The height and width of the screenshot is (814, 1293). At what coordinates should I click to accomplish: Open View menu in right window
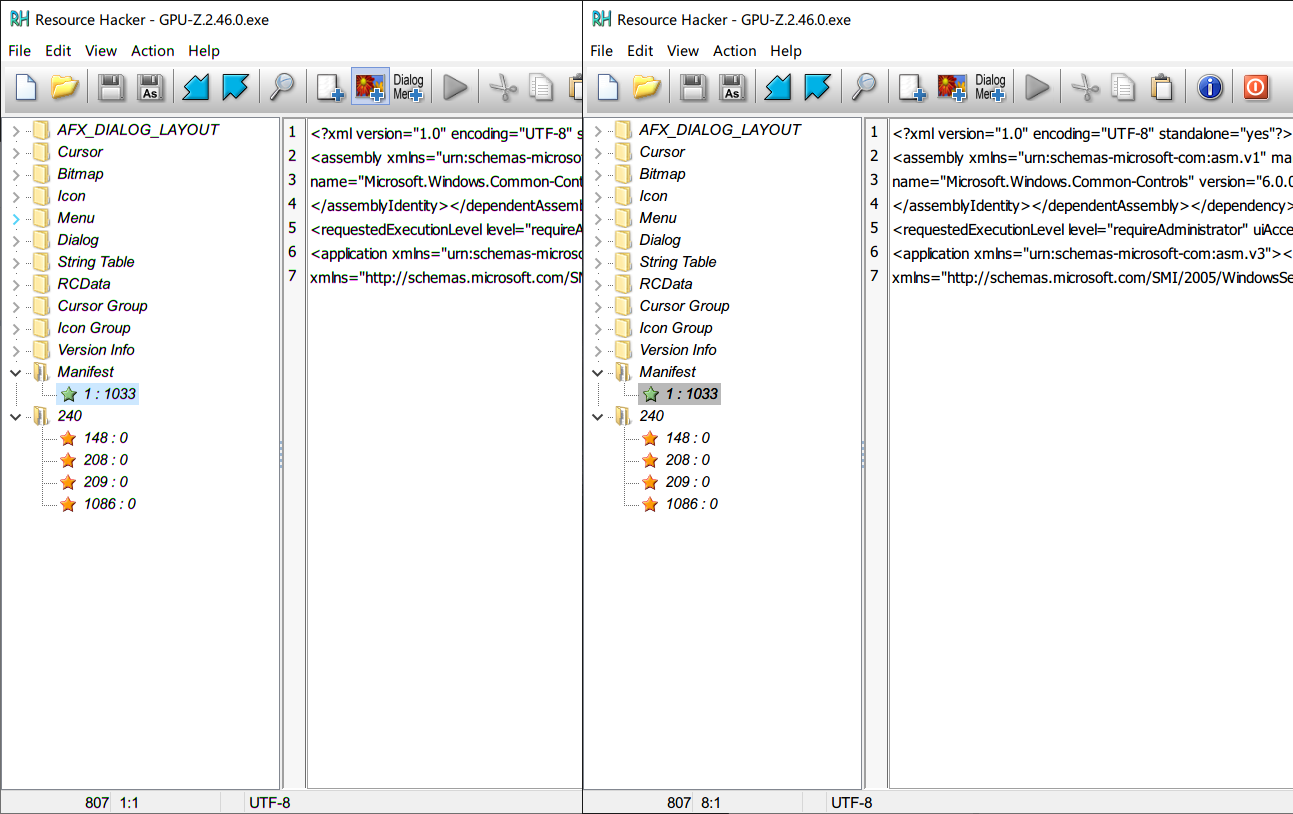pyautogui.click(x=683, y=51)
